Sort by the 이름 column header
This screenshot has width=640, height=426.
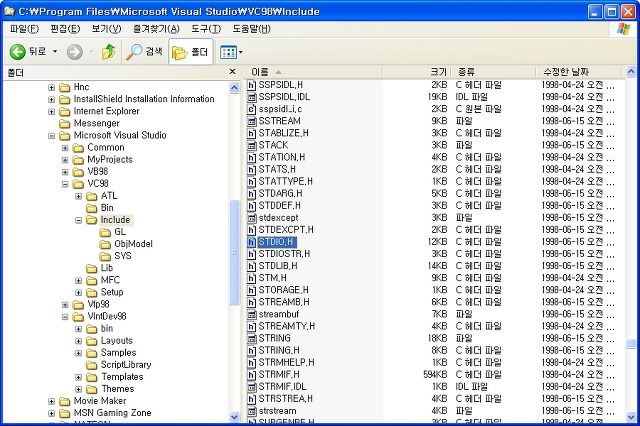[313, 72]
